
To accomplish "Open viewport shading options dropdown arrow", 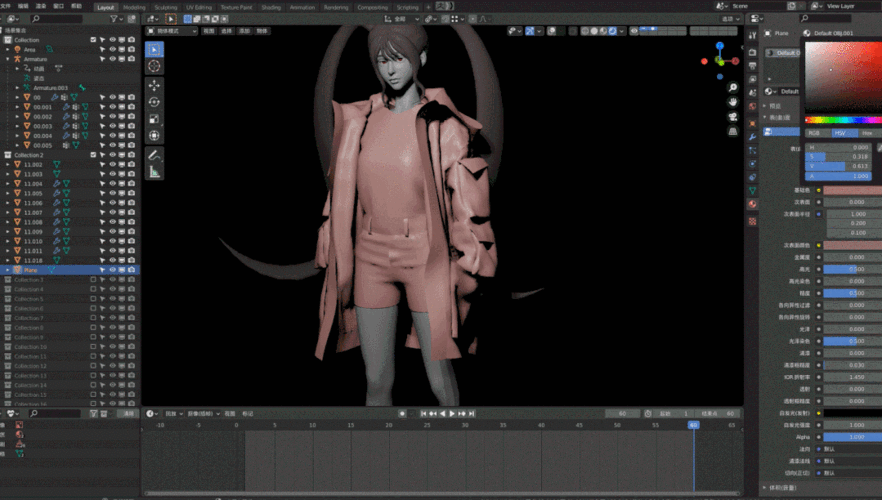I will coord(622,31).
